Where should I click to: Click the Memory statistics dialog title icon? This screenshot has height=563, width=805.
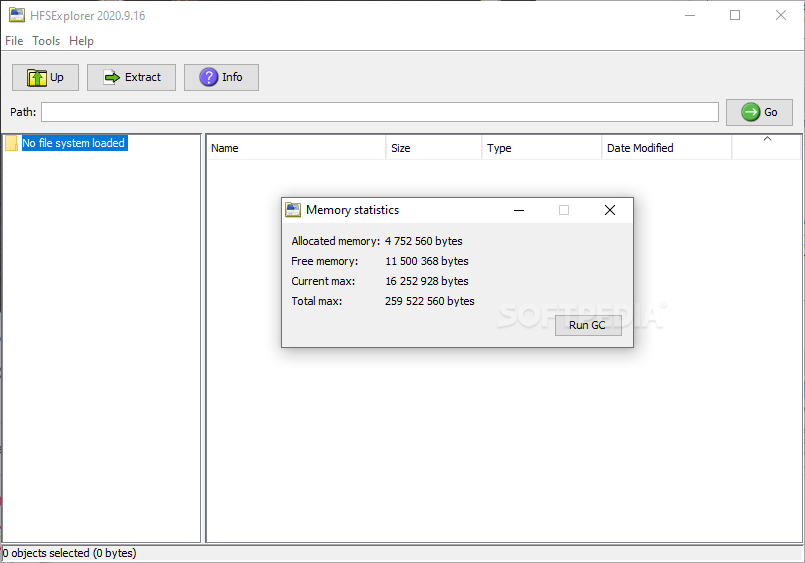click(293, 210)
